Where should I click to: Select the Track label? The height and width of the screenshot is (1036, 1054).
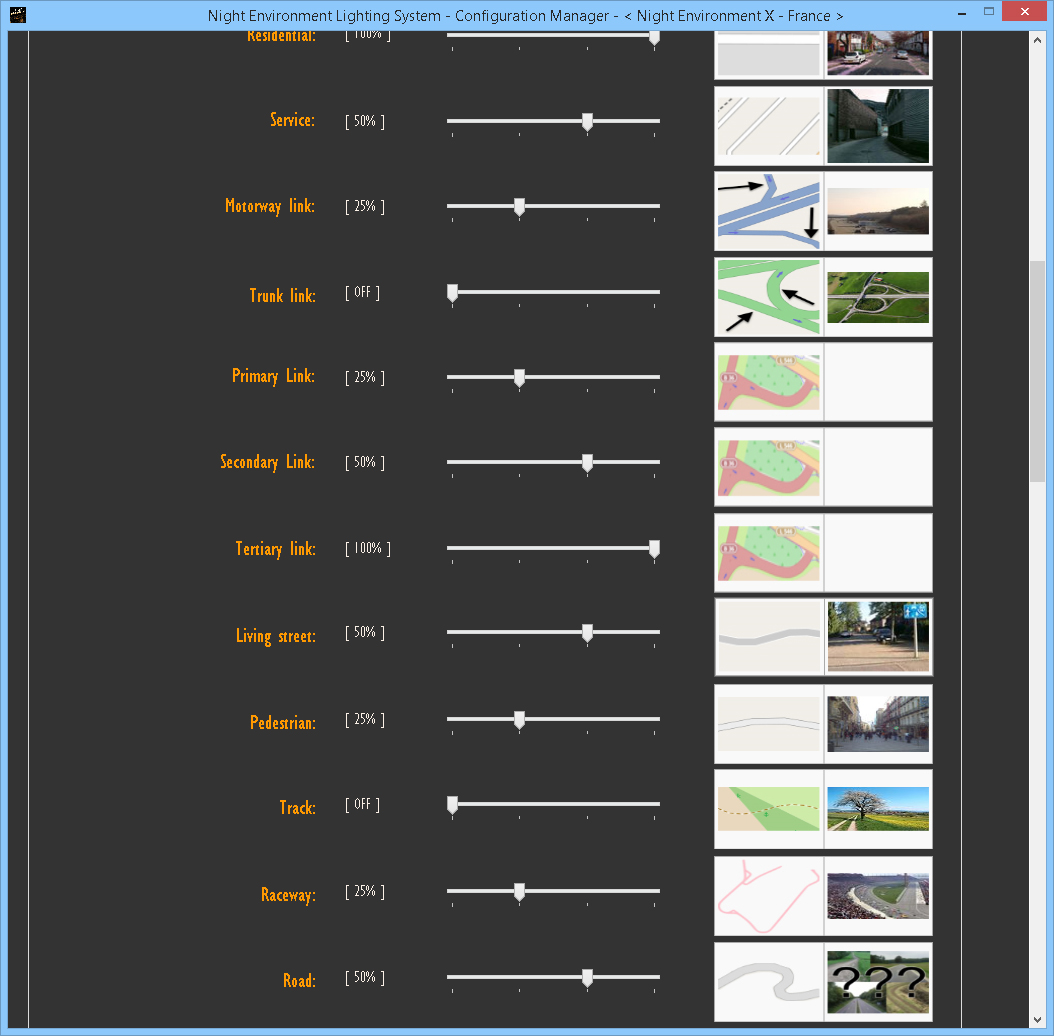(x=298, y=807)
